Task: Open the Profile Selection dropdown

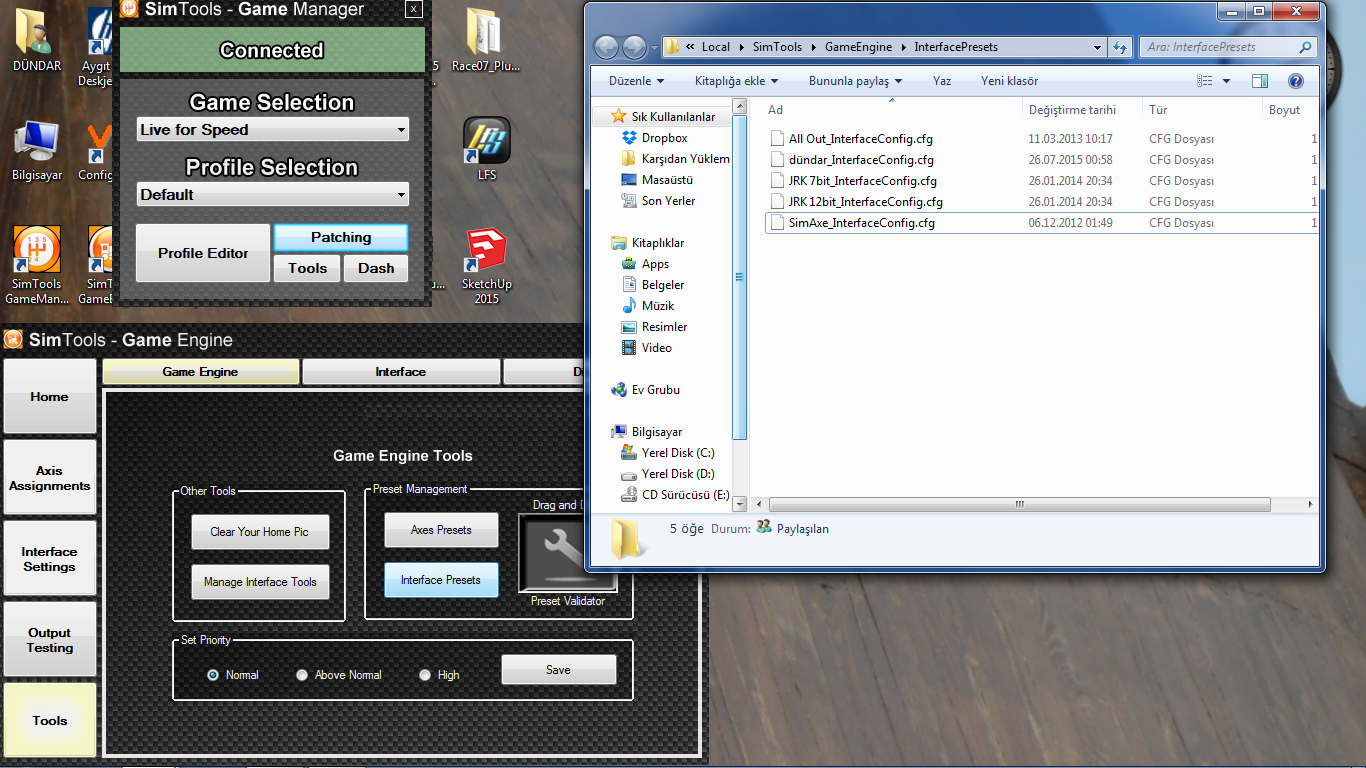Action: pos(272,195)
